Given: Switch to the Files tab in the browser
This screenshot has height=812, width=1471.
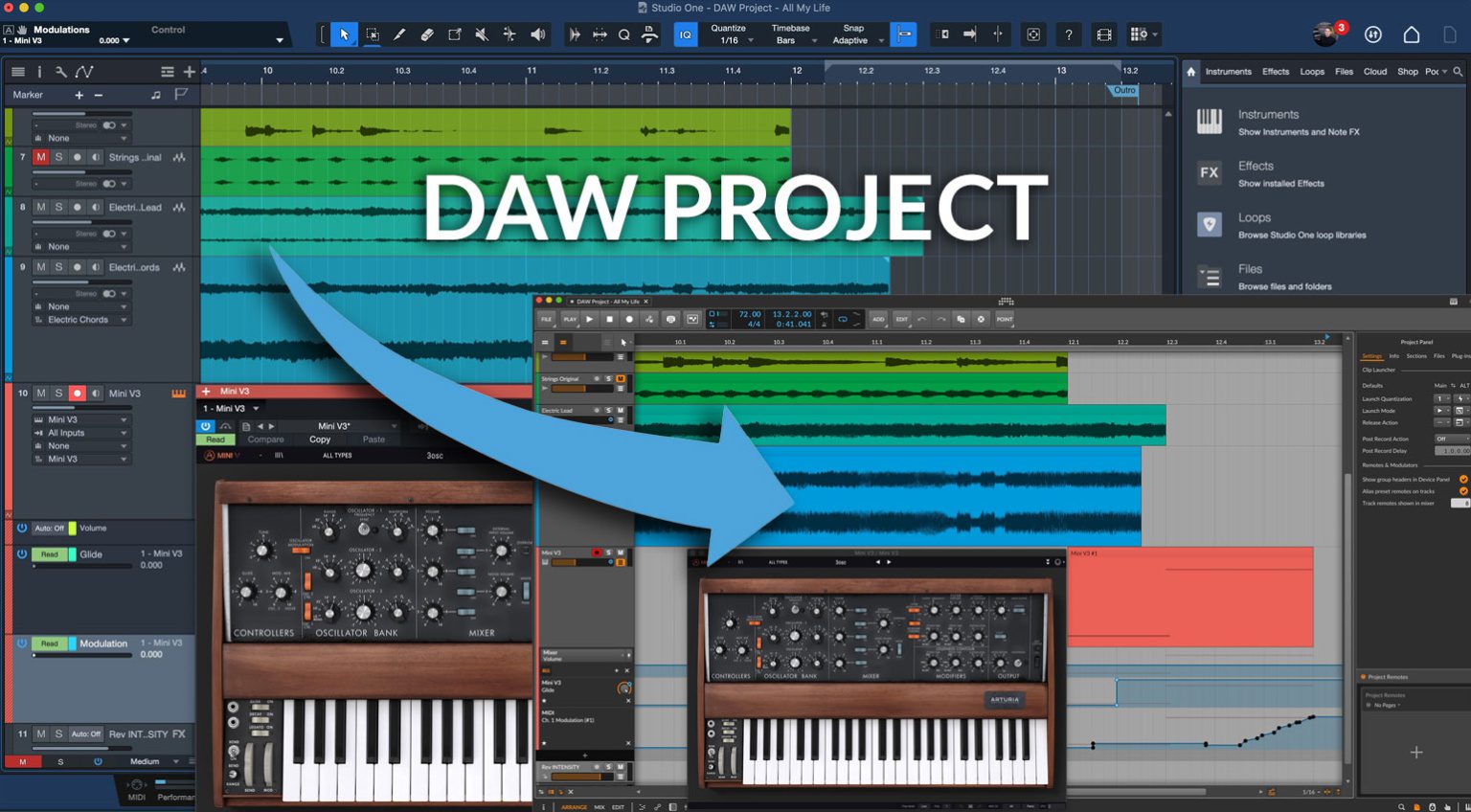Looking at the screenshot, I should click(x=1344, y=72).
